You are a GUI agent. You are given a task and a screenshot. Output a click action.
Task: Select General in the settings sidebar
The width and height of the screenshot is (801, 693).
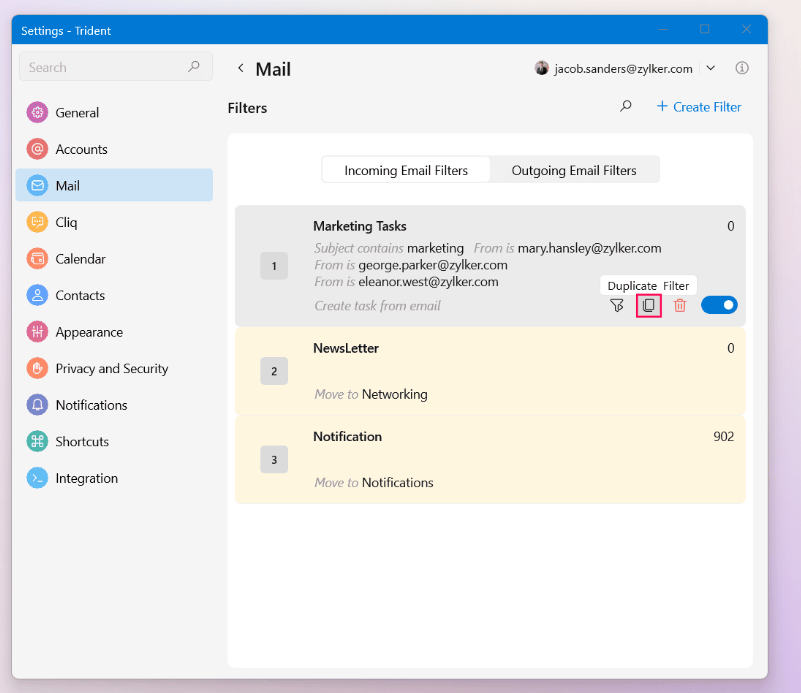(114, 112)
